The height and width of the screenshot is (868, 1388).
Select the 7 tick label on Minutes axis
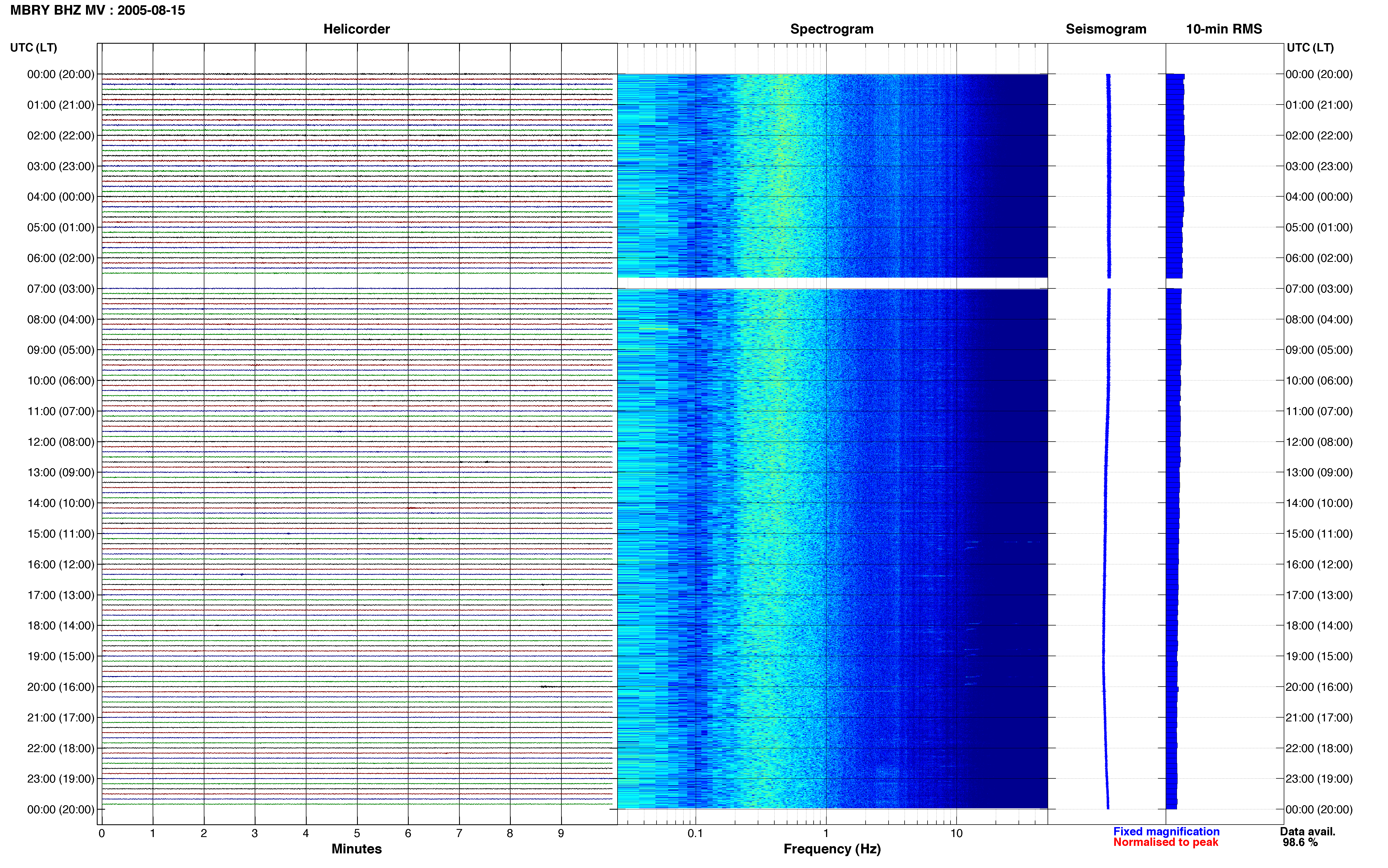point(459,833)
